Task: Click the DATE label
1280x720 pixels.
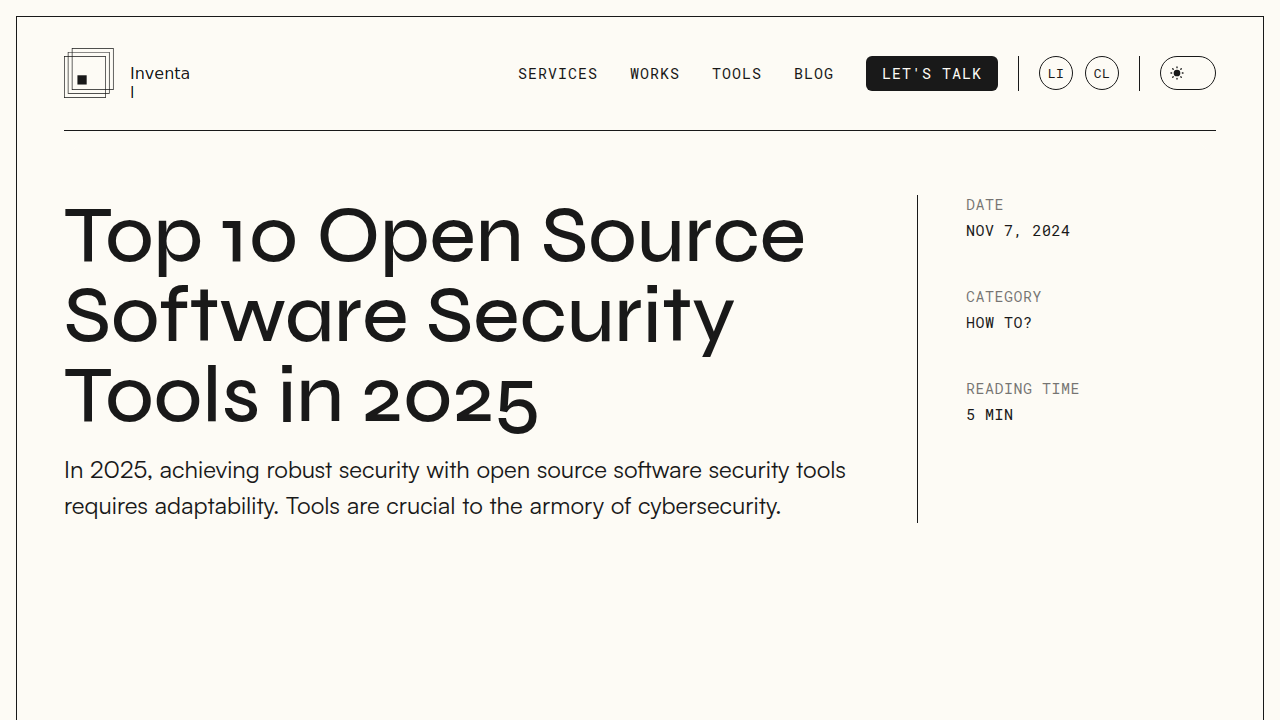Action: (x=985, y=205)
